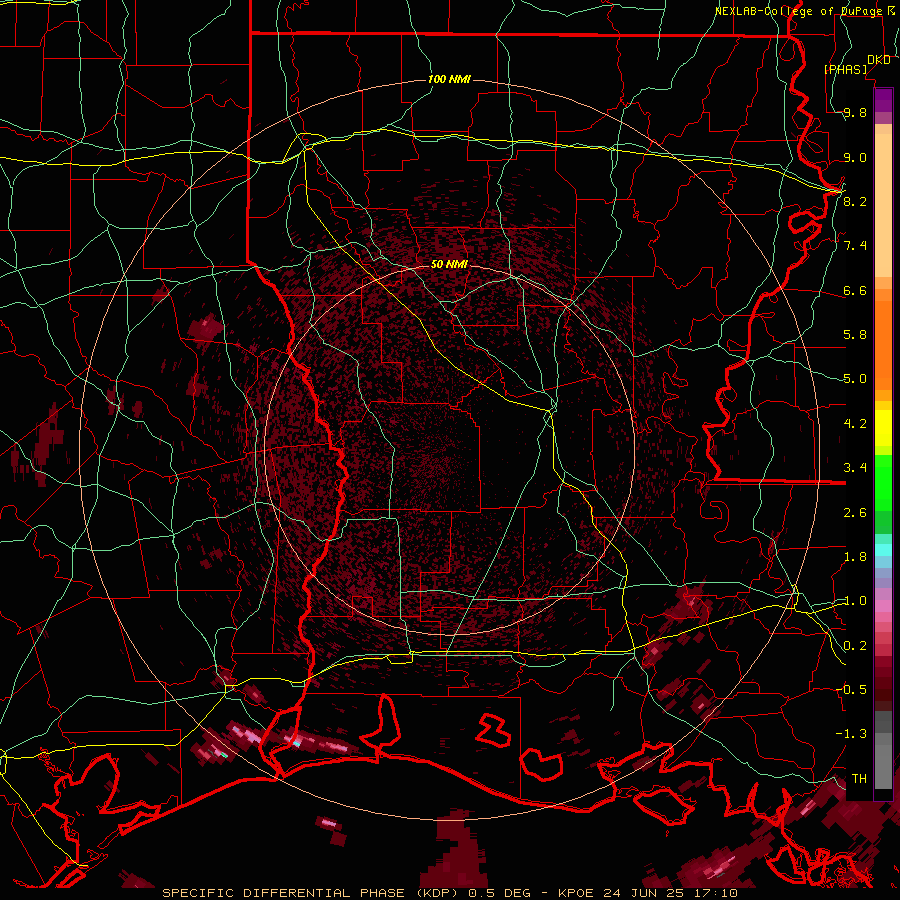Image resolution: width=900 pixels, height=900 pixels.
Task: Click the 9.8 value on color scale
Action: [855, 112]
